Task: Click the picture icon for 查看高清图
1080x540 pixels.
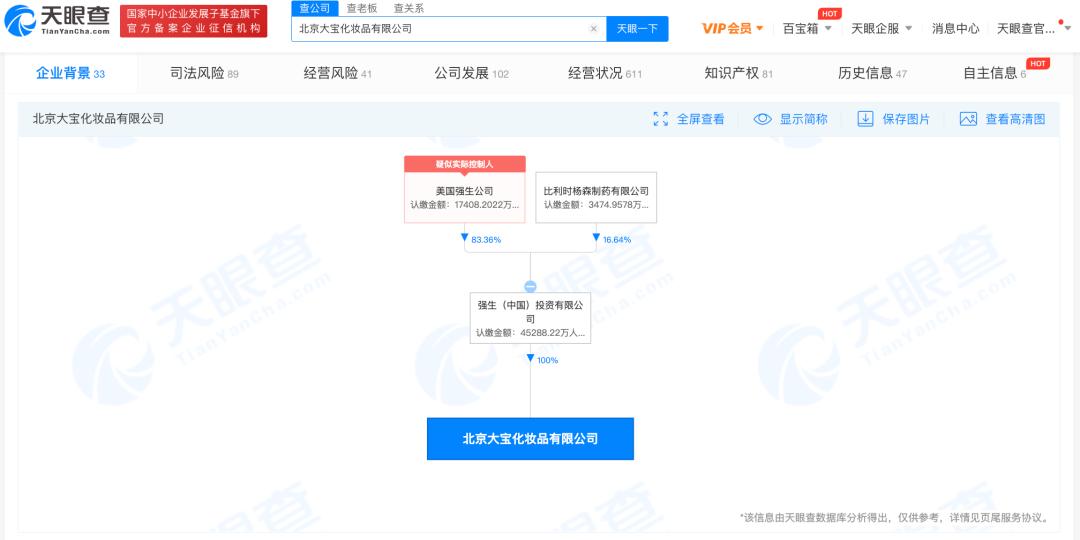Action: point(968,119)
